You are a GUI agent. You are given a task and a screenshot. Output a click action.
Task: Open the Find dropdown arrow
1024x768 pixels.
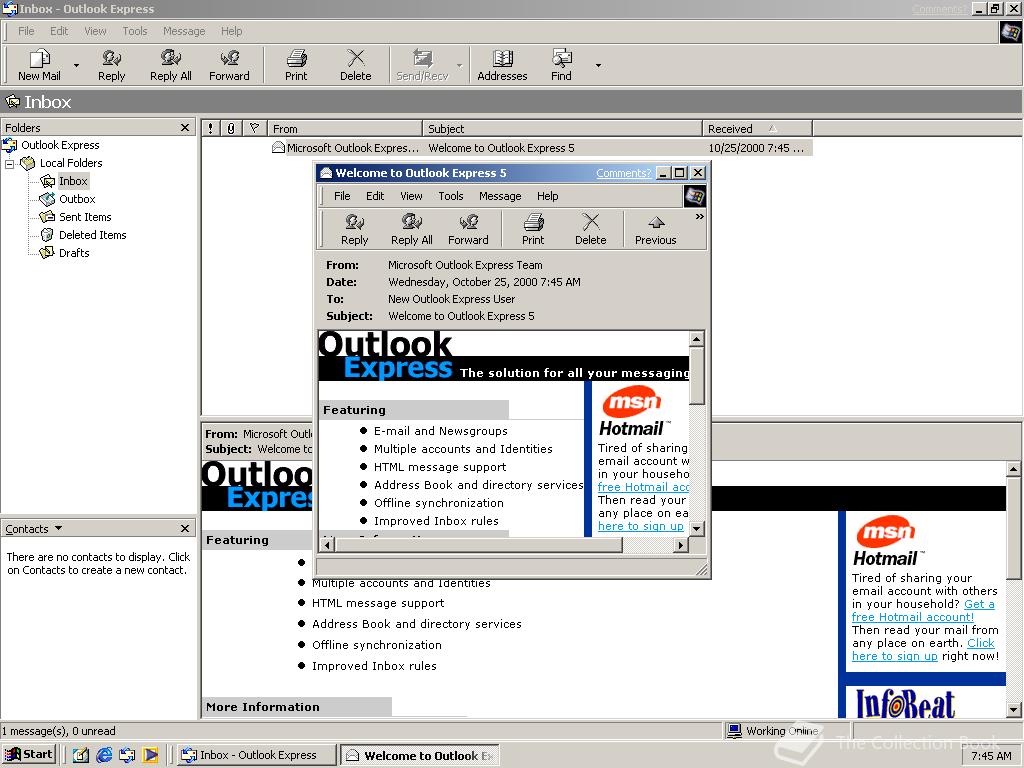pos(598,65)
